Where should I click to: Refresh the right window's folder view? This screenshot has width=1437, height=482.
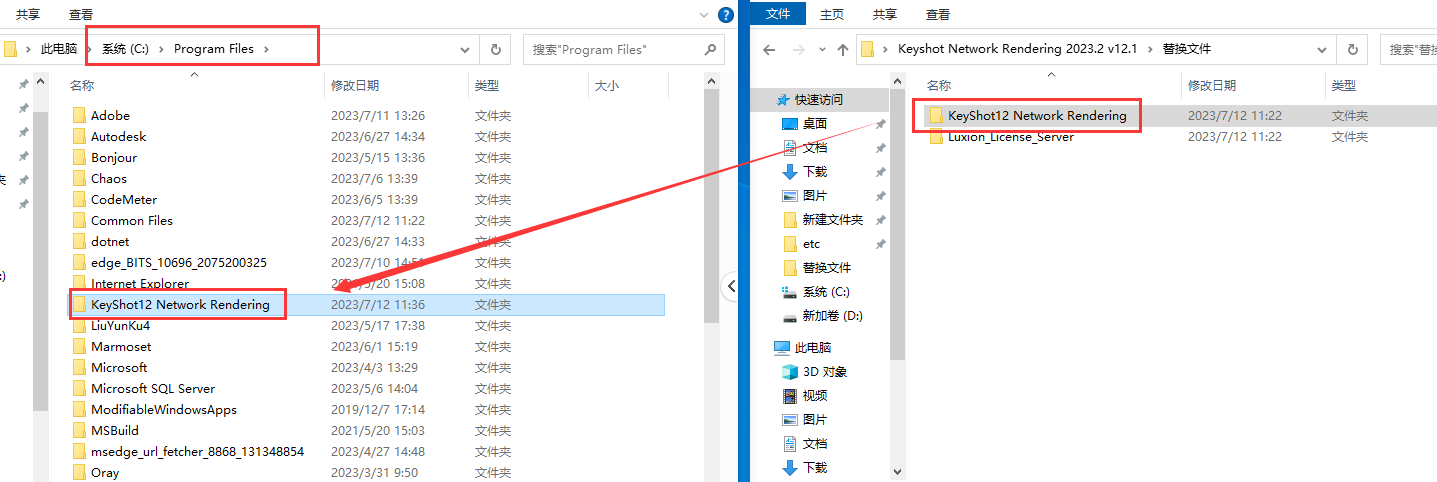coord(1353,49)
